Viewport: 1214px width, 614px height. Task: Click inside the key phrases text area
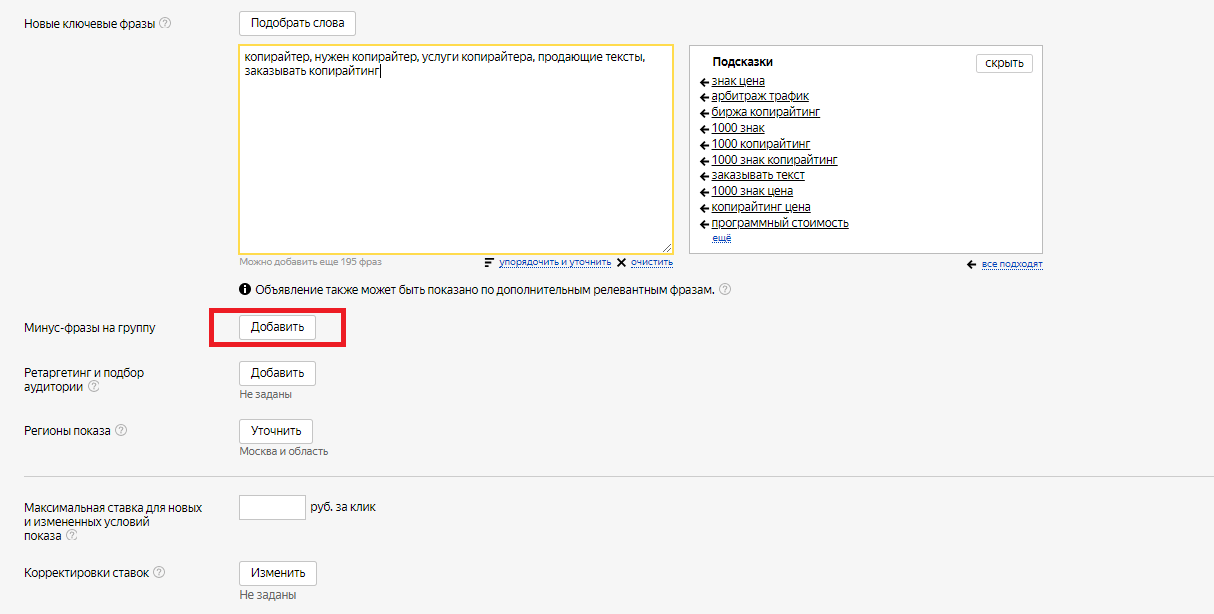[455, 160]
